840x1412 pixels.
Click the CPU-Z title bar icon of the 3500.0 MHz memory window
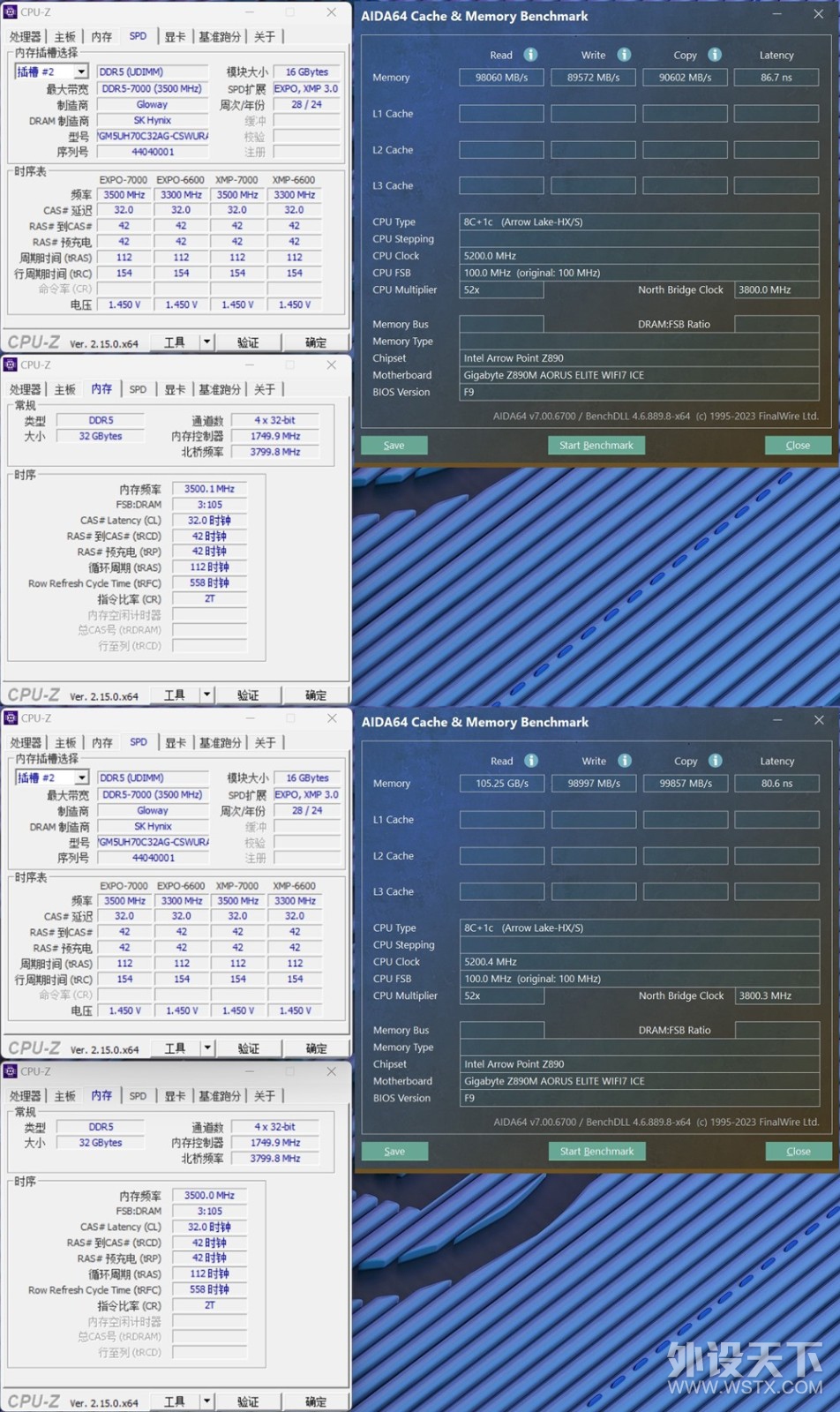pyautogui.click(x=11, y=1071)
